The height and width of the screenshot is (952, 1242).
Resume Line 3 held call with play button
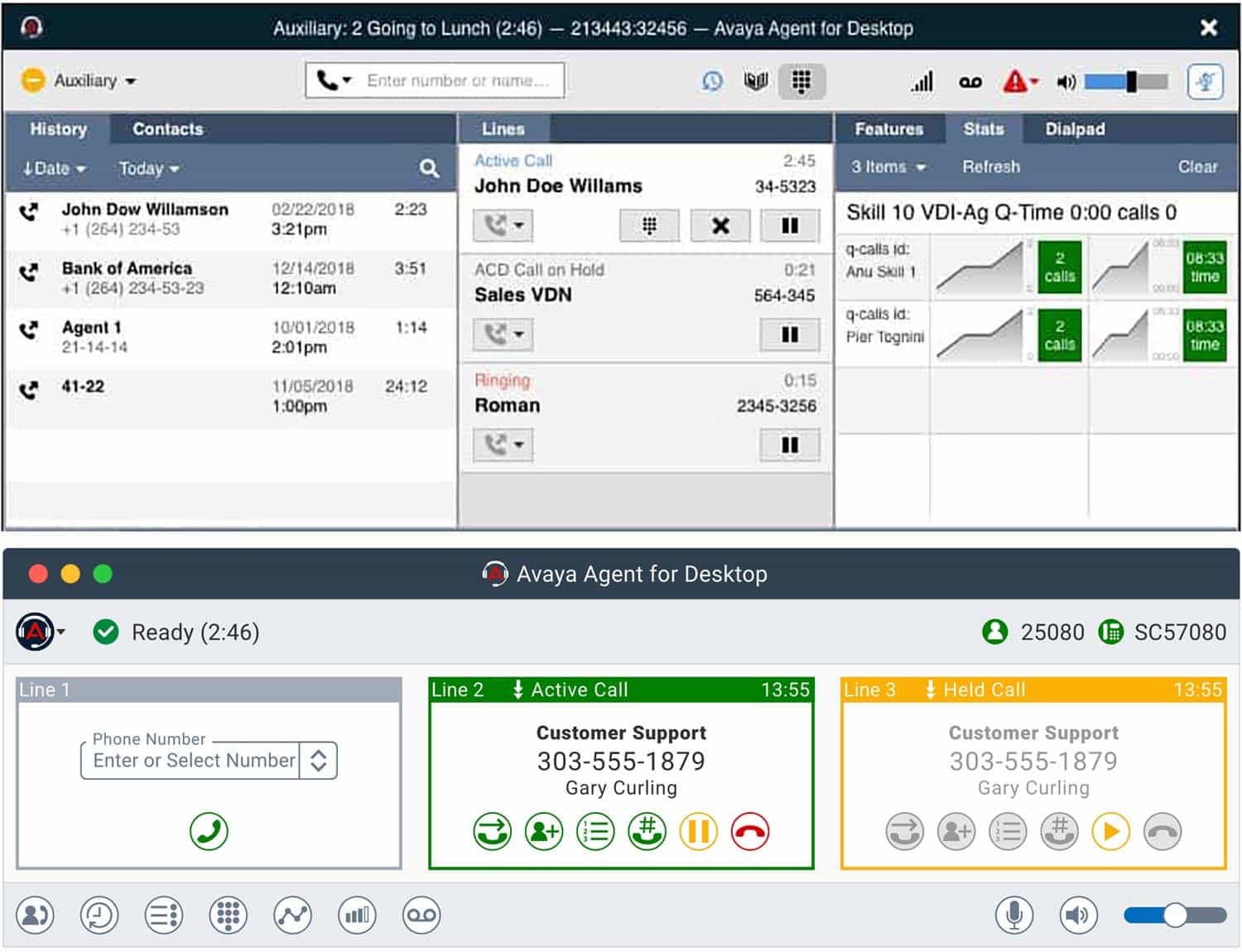(x=1111, y=831)
